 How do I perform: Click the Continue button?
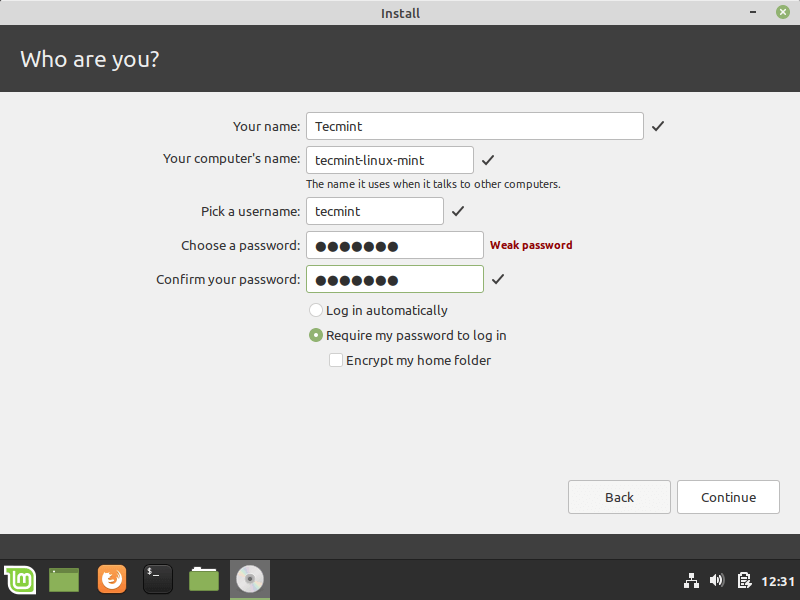728,497
